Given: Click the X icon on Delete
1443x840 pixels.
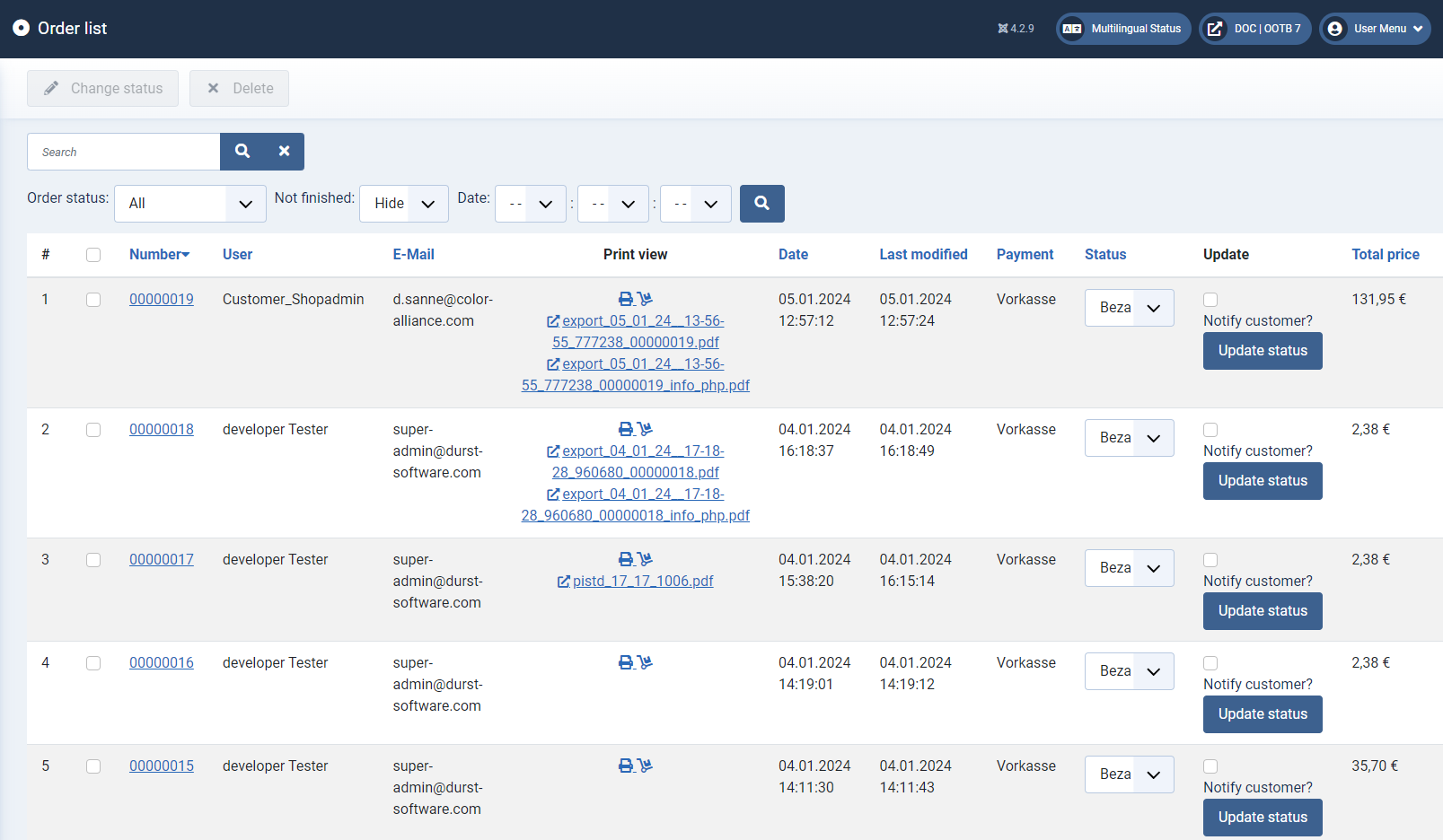Looking at the screenshot, I should click(213, 88).
